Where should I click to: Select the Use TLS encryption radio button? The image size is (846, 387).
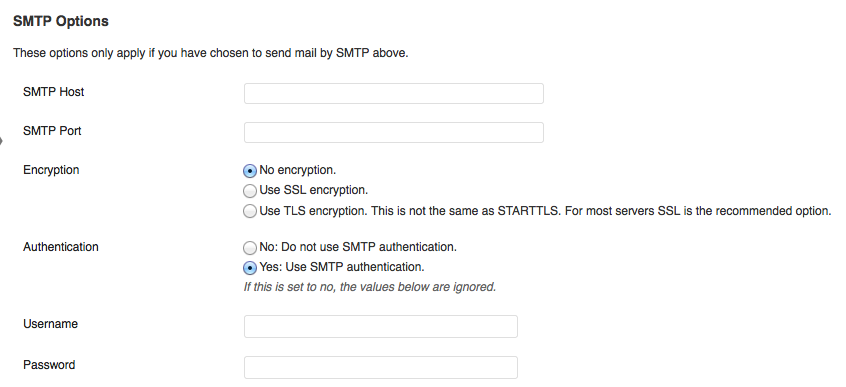(250, 212)
